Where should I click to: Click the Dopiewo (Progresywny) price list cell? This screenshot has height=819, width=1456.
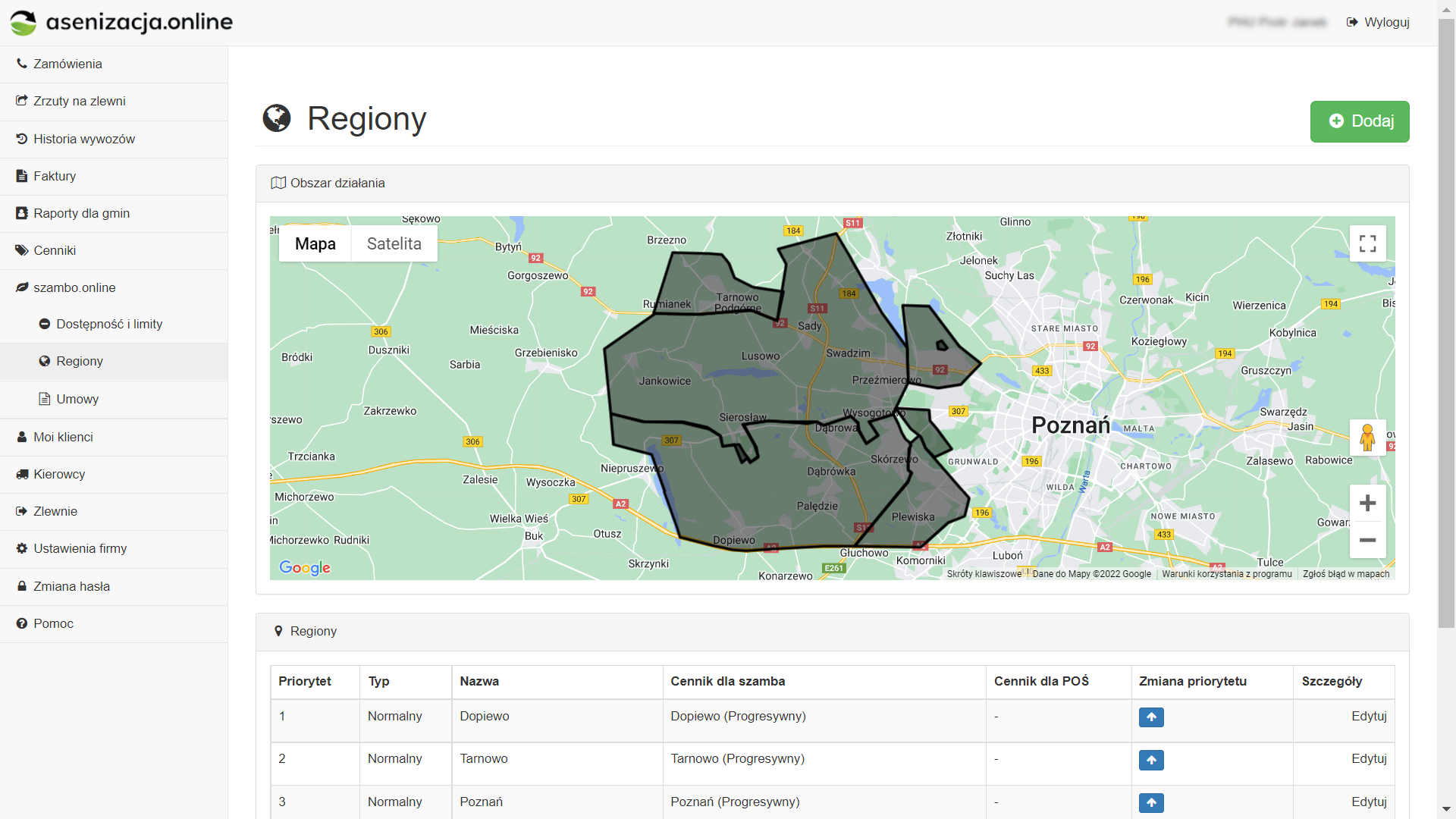pyautogui.click(x=824, y=720)
